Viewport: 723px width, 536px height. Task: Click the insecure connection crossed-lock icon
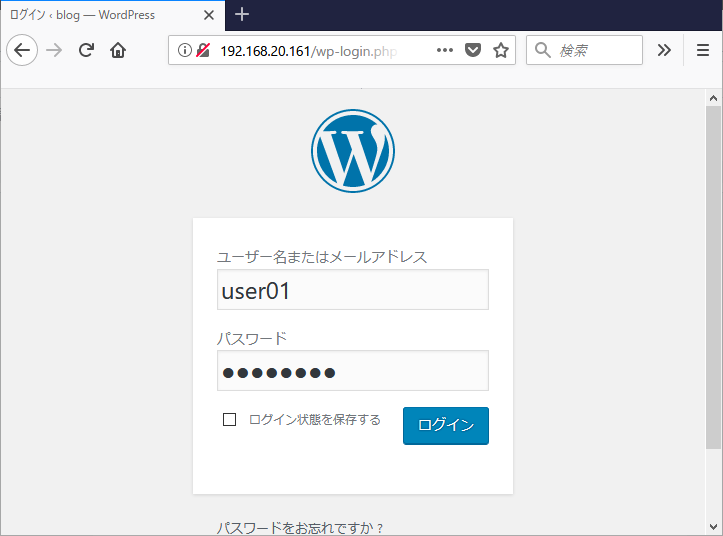coord(203,50)
